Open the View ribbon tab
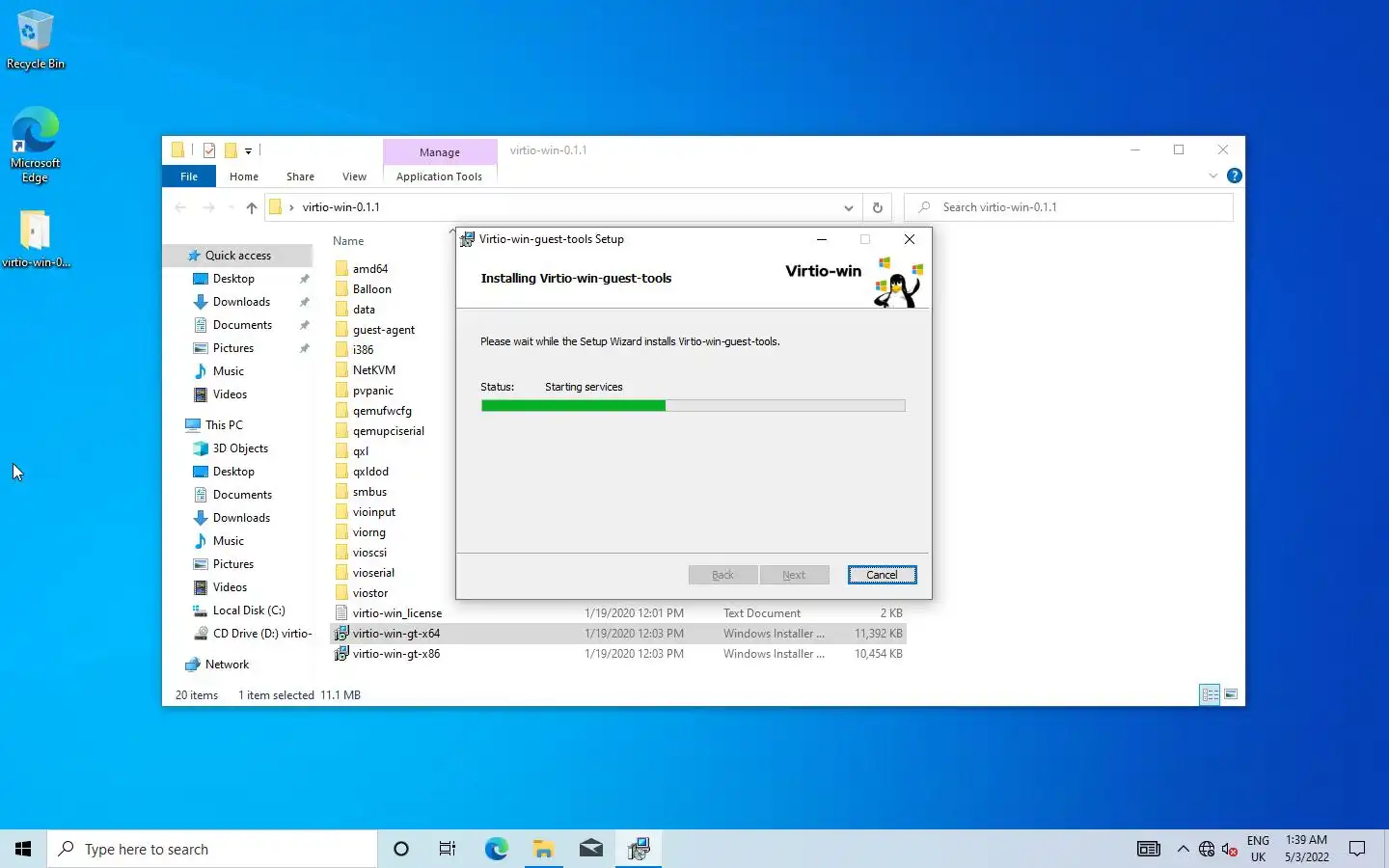The height and width of the screenshot is (868, 1389). [x=354, y=176]
